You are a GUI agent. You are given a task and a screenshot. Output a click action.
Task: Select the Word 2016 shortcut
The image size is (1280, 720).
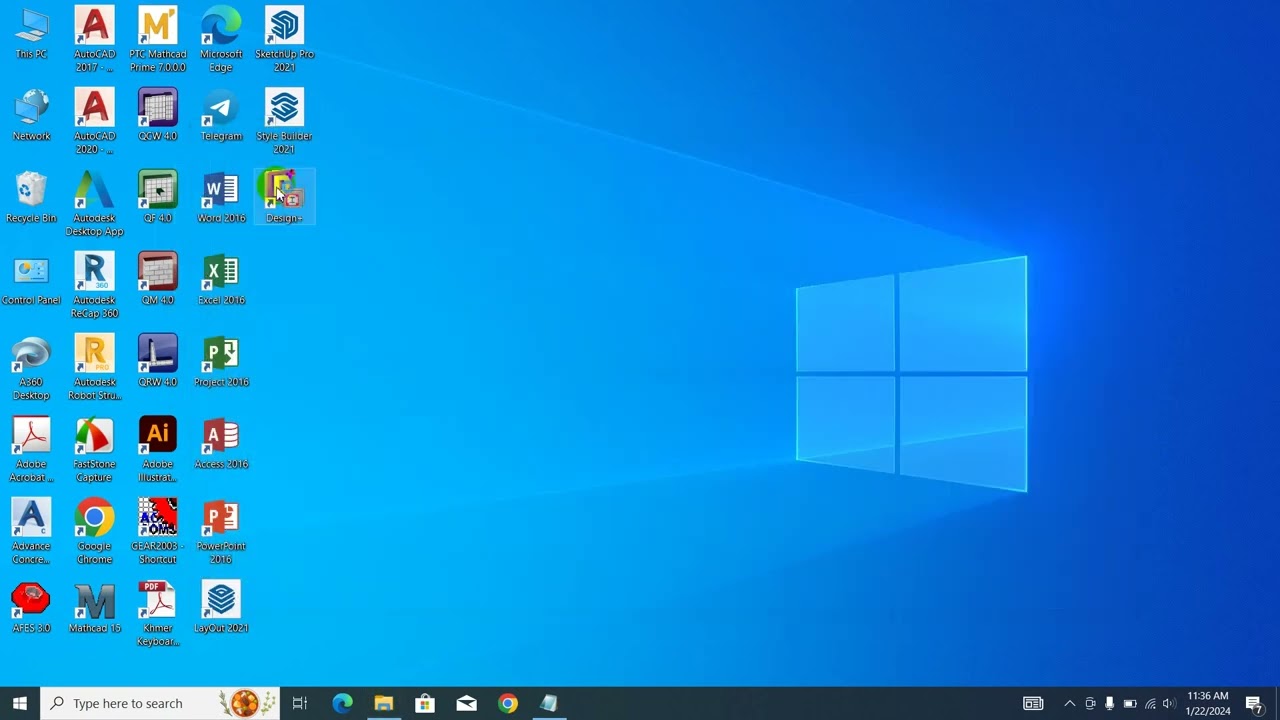pyautogui.click(x=221, y=198)
